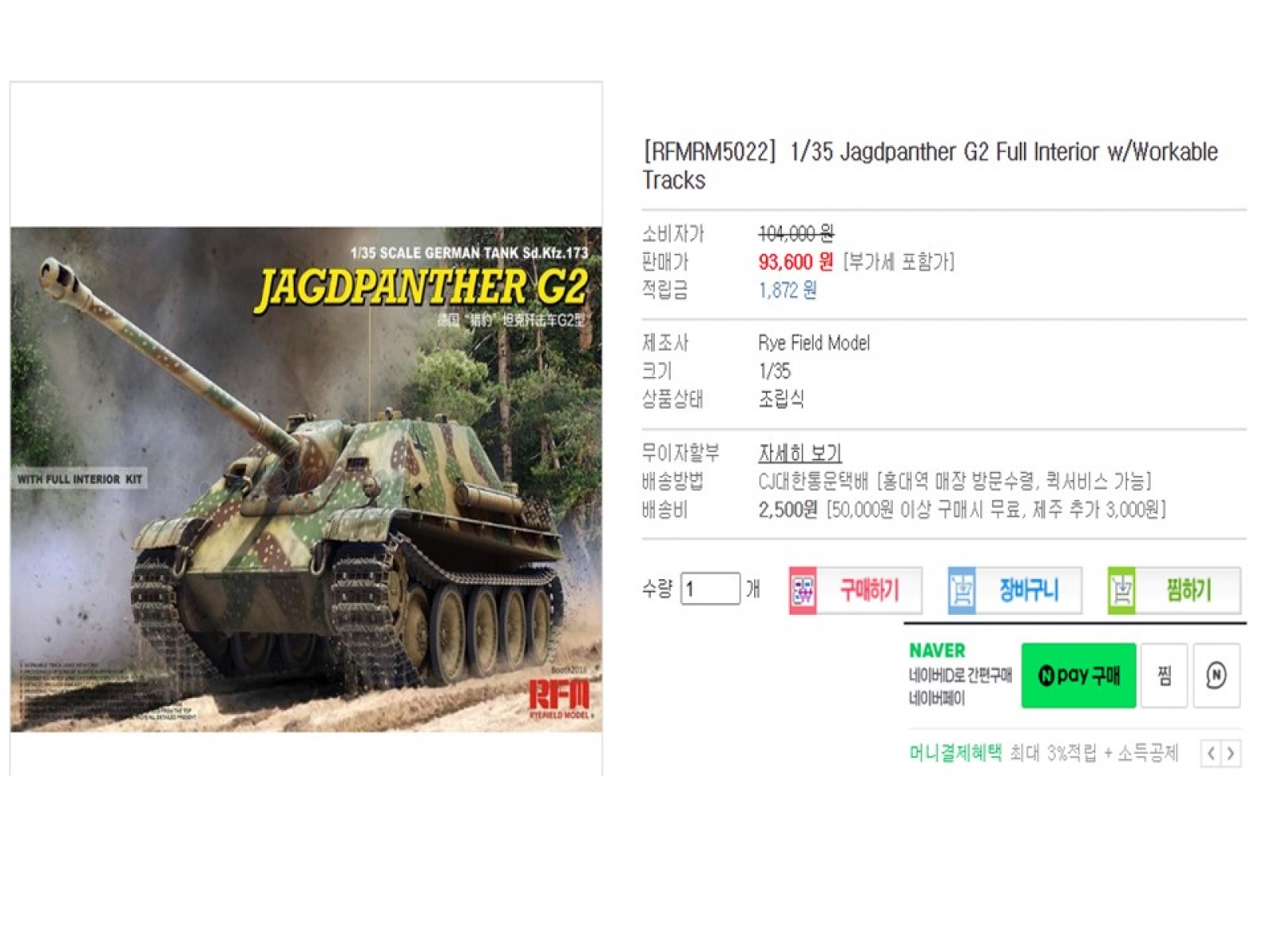The height and width of the screenshot is (952, 1270).
Task: Click the 수량 quantity input field
Action: 710,589
